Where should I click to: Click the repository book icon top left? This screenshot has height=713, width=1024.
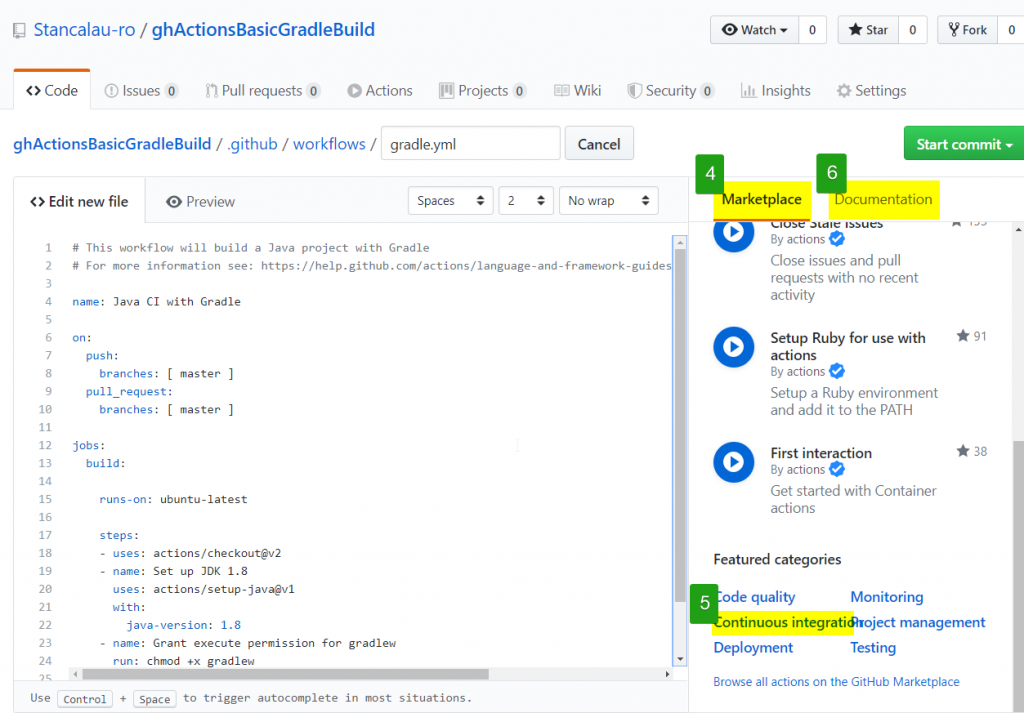18,29
